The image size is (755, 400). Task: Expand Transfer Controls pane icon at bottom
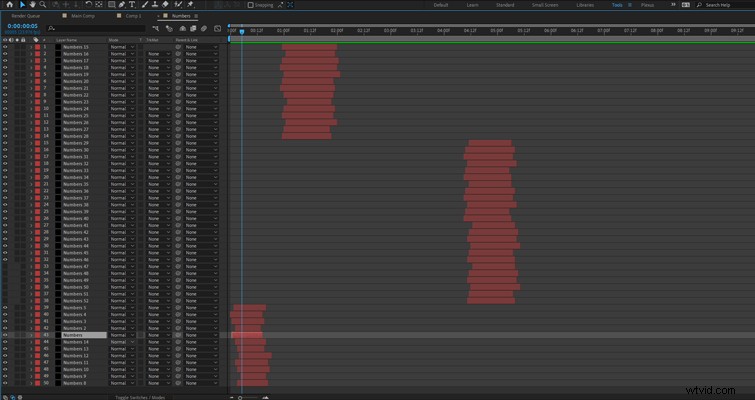click(x=13, y=398)
